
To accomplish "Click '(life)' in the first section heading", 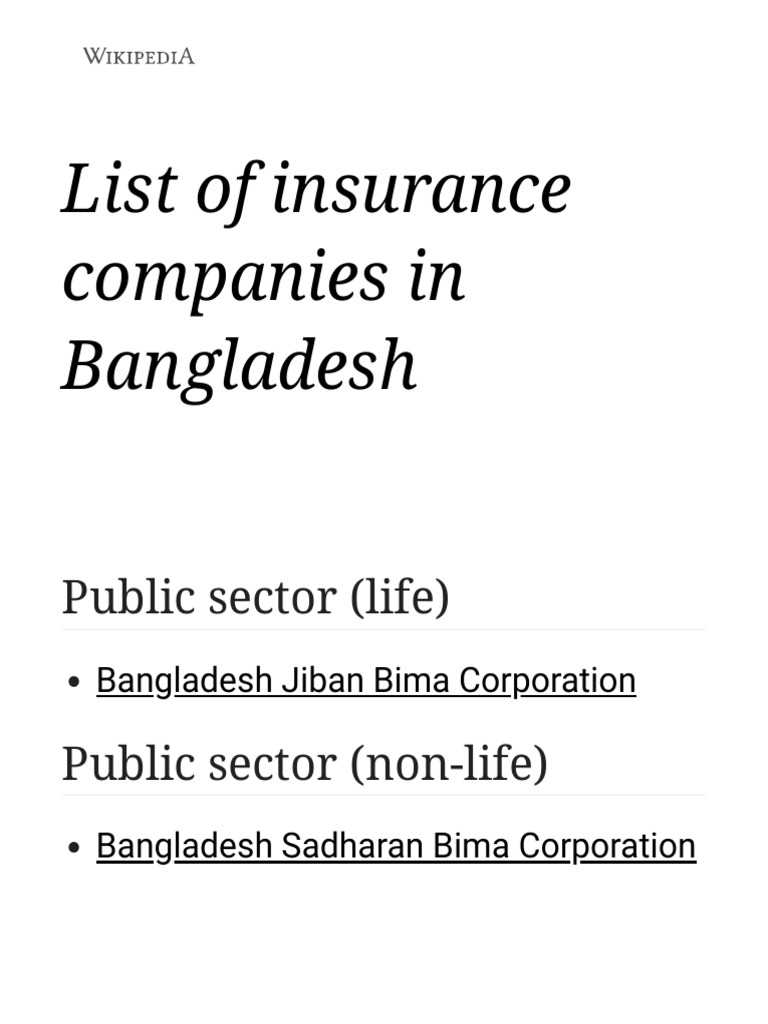I will (x=400, y=598).
